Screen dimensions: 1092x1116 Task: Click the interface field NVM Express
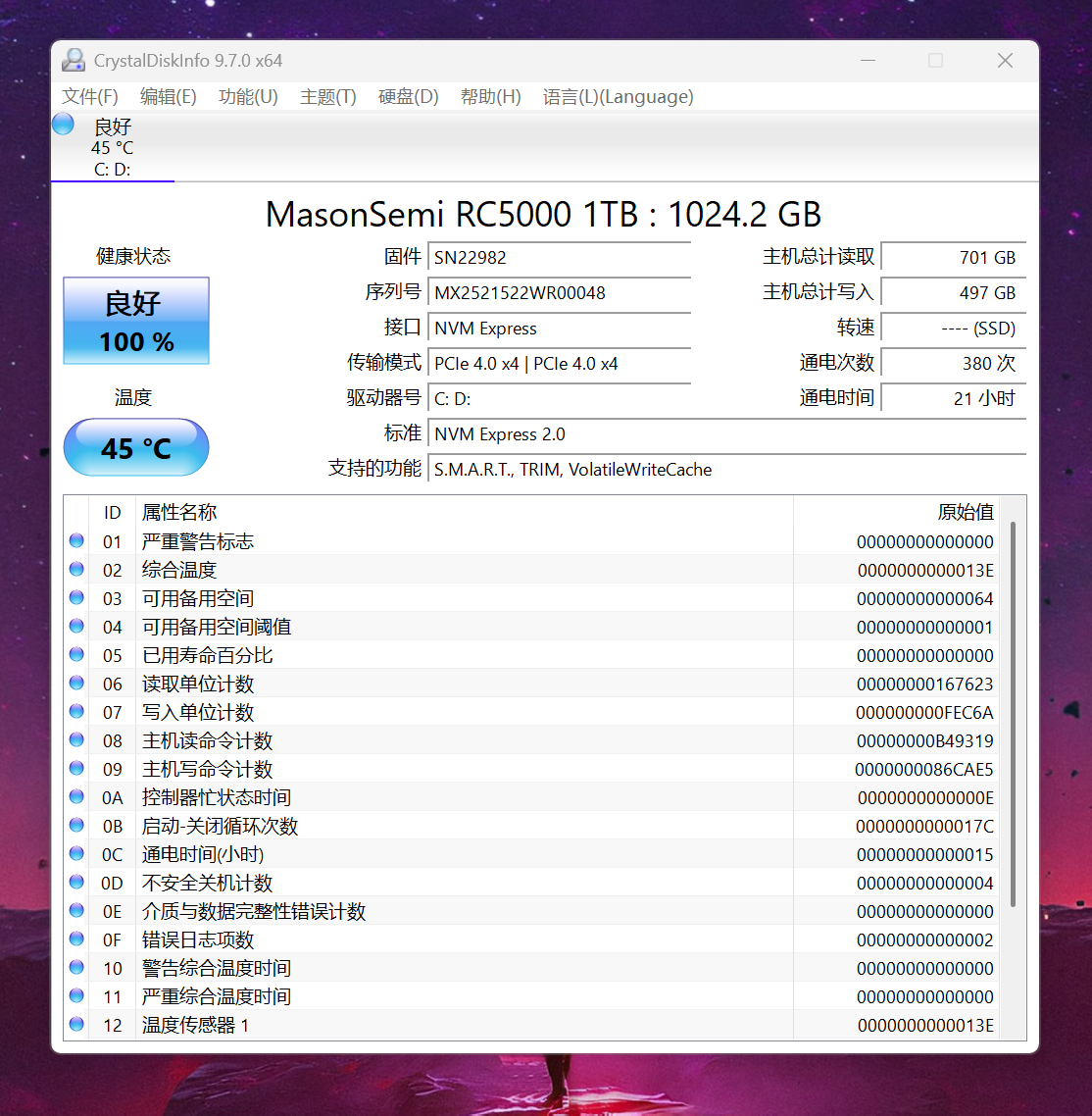tap(559, 329)
